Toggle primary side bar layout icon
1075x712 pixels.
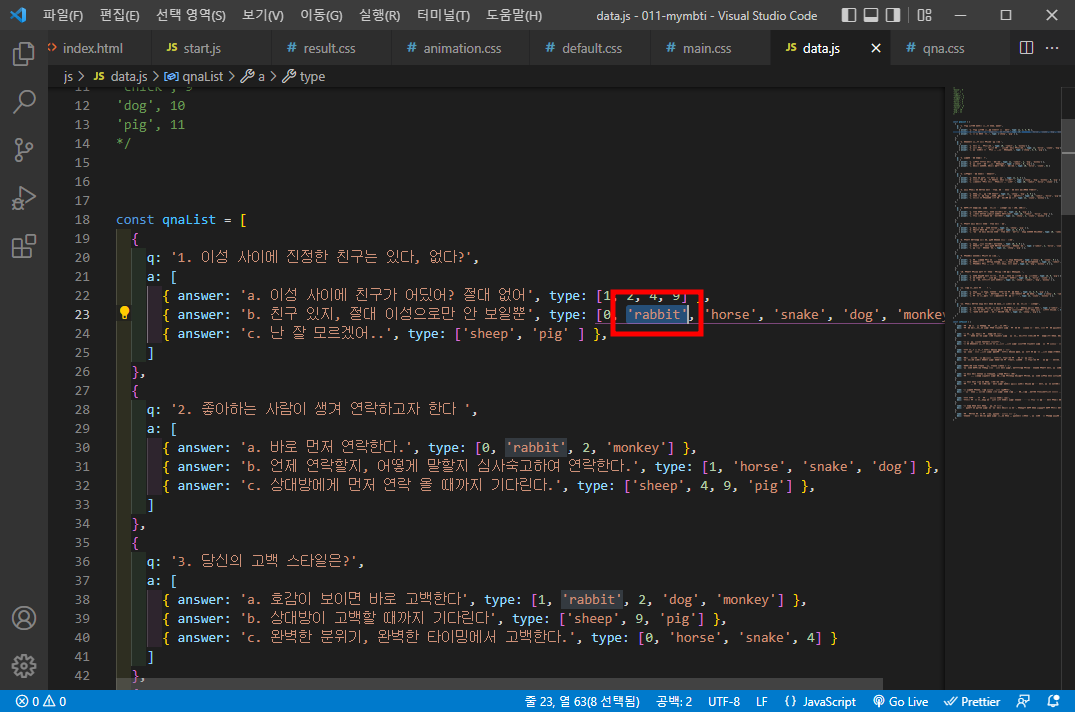click(x=849, y=15)
